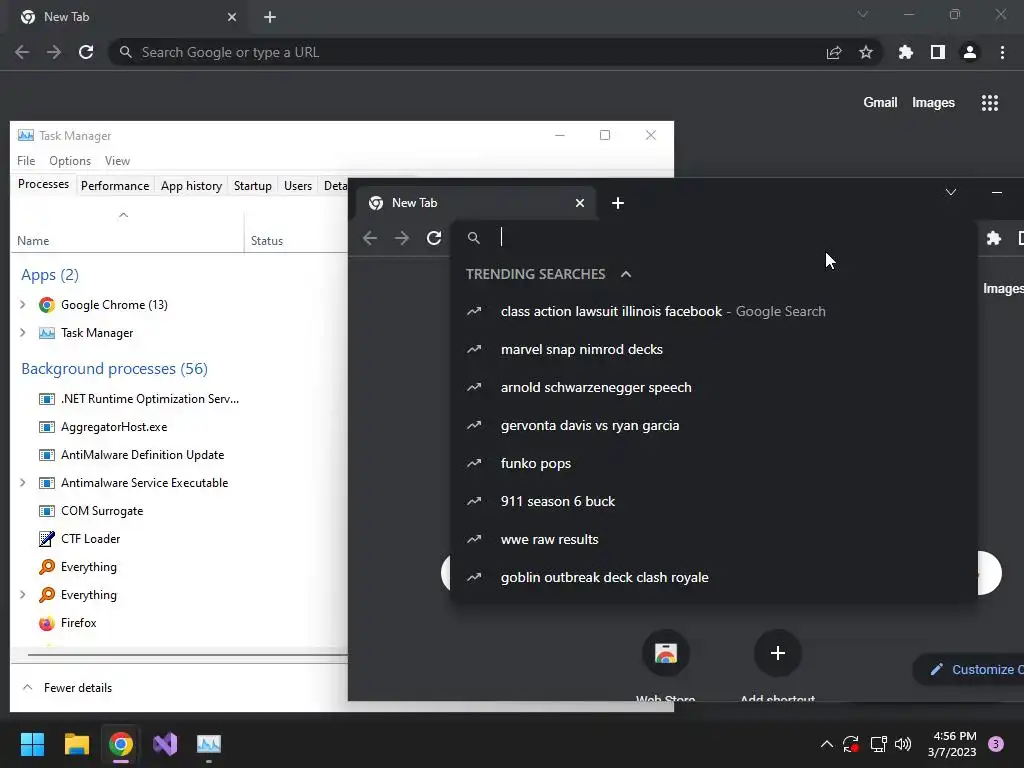
Task: Open Extensions puzzle icon in back Chrome window
Action: (x=906, y=52)
